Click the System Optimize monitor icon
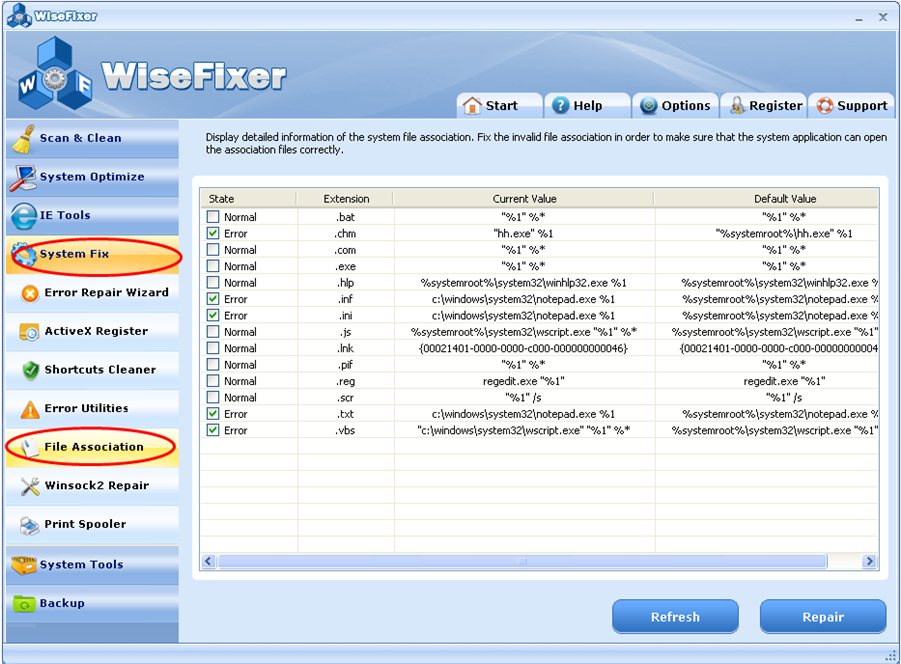 (x=23, y=177)
